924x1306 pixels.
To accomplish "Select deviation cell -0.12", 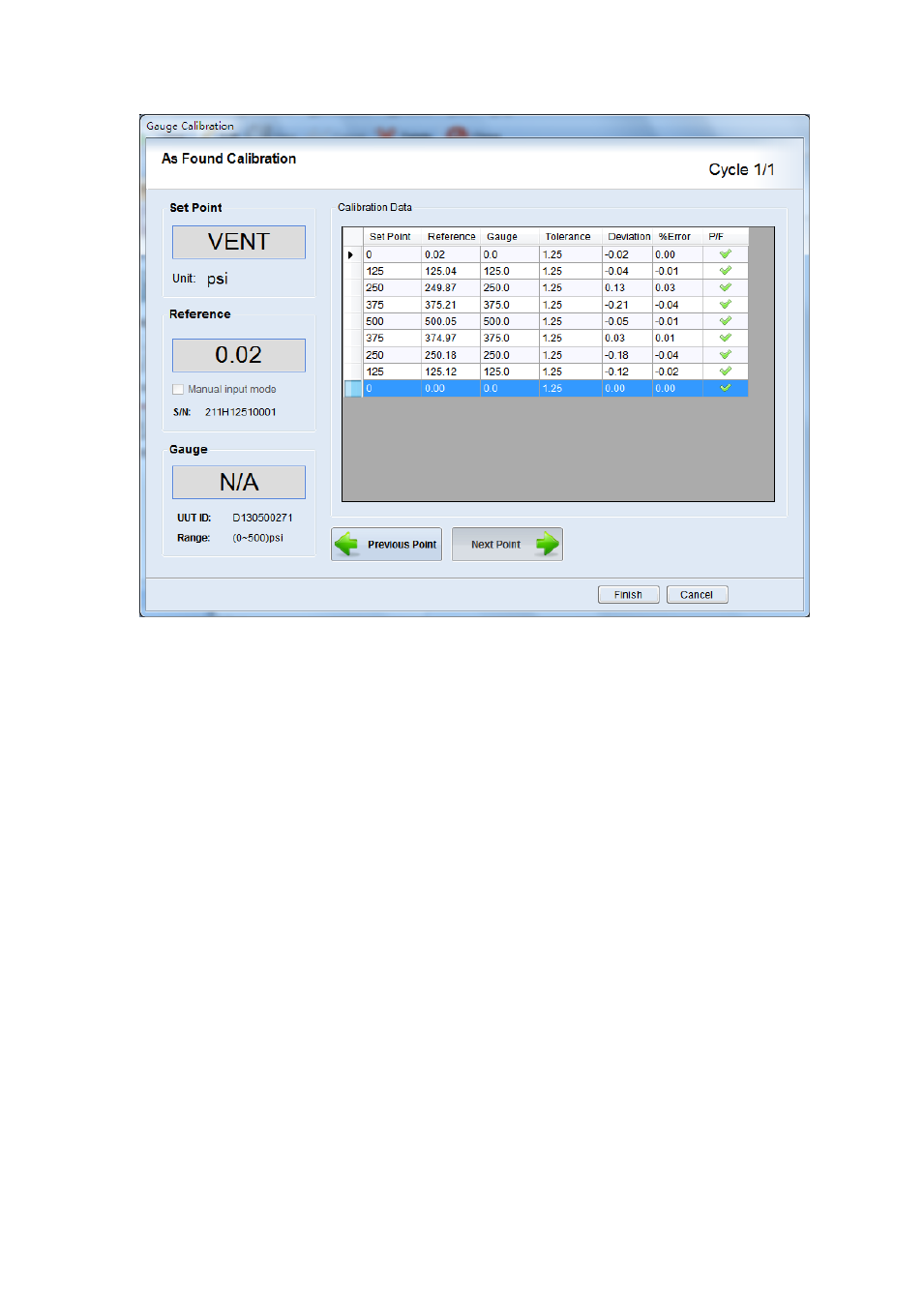I will (628, 371).
